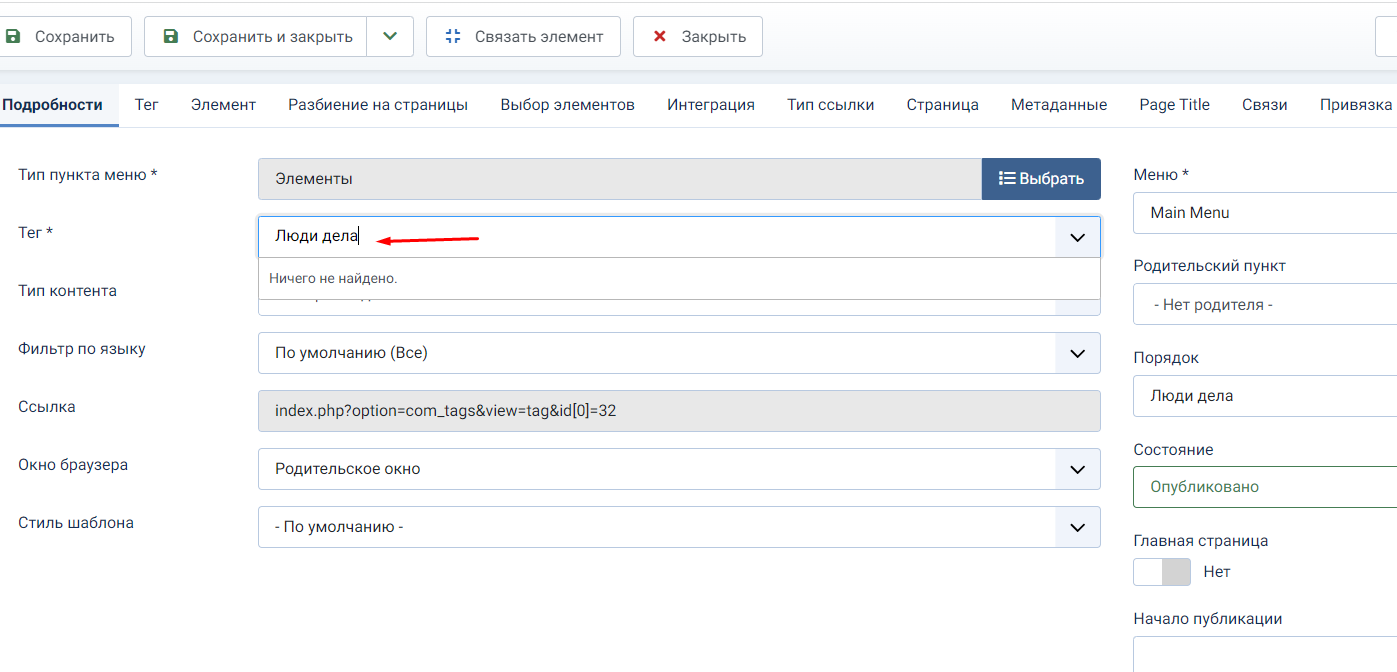Click the Тип пункта меню label
This screenshot has width=1397, height=672.
pos(88,175)
